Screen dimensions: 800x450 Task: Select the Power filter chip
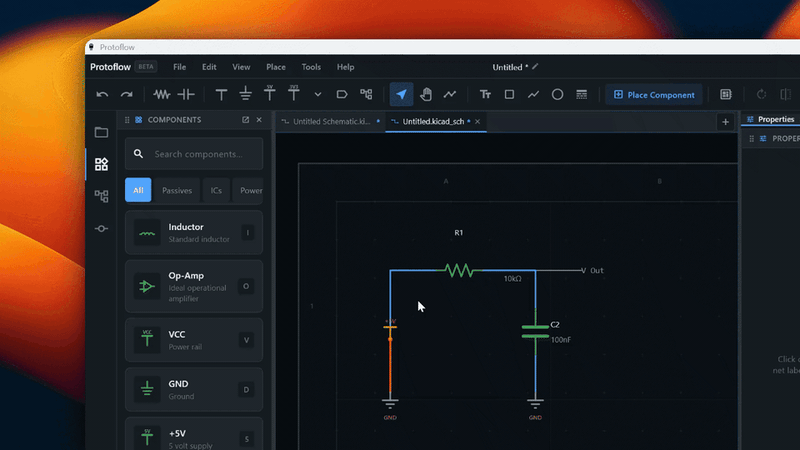pos(248,190)
